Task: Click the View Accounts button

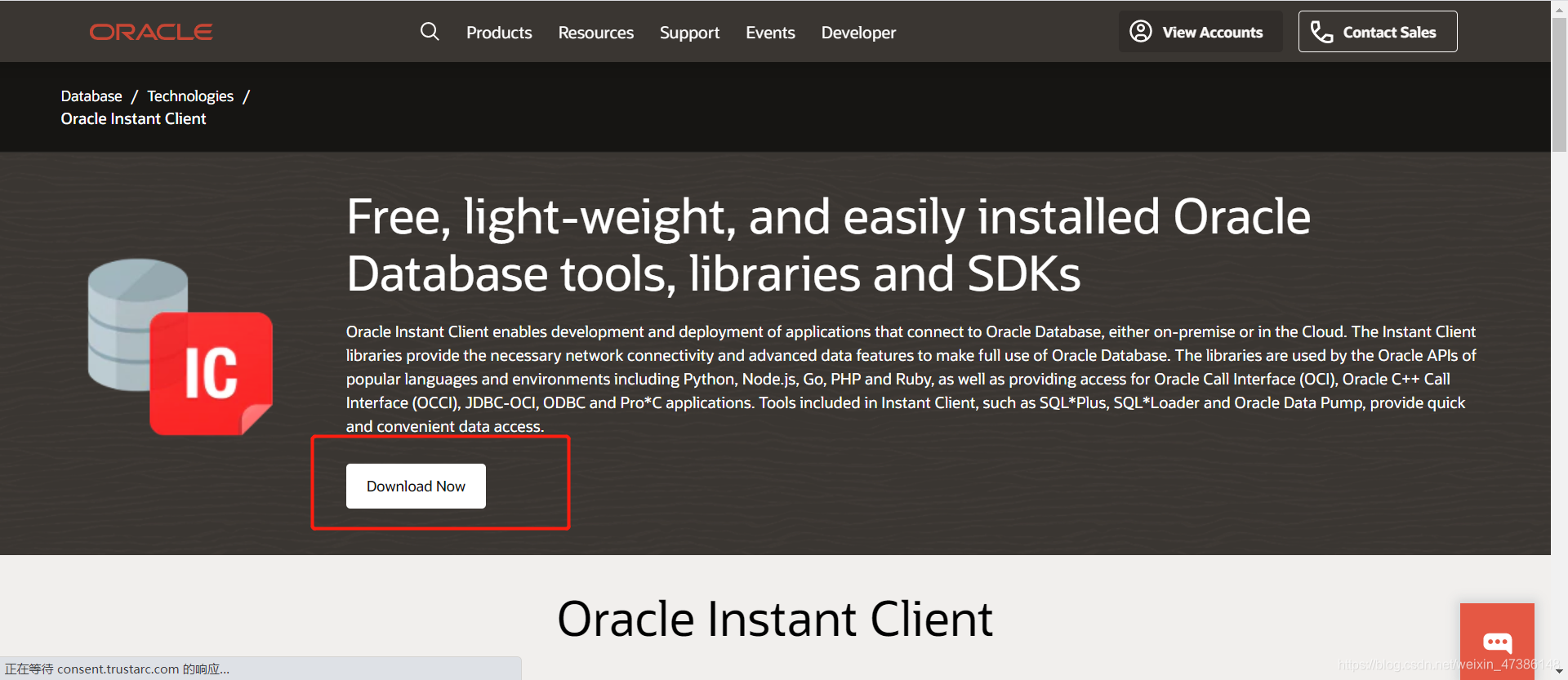Action: point(1200,32)
